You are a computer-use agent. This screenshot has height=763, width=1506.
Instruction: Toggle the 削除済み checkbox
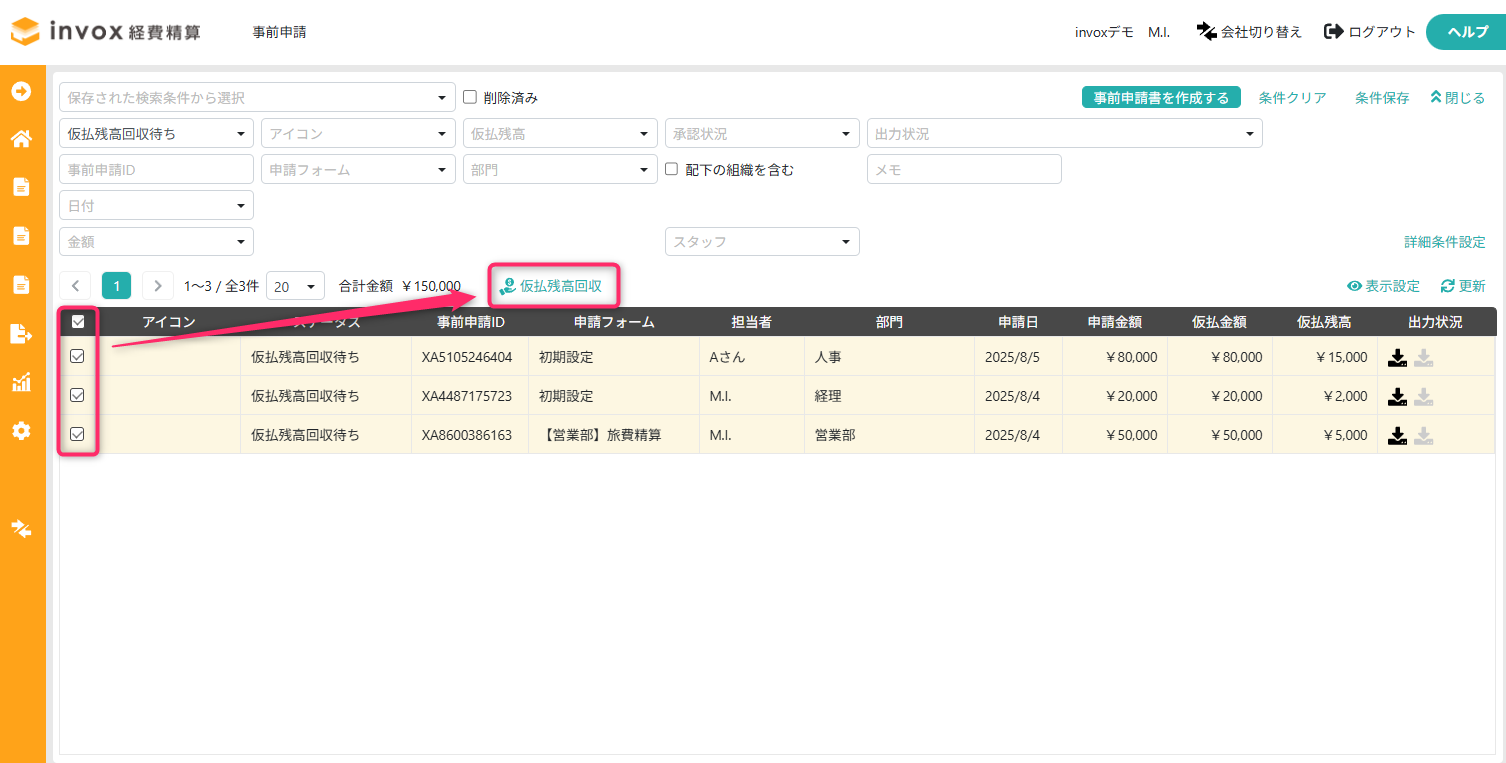point(470,97)
